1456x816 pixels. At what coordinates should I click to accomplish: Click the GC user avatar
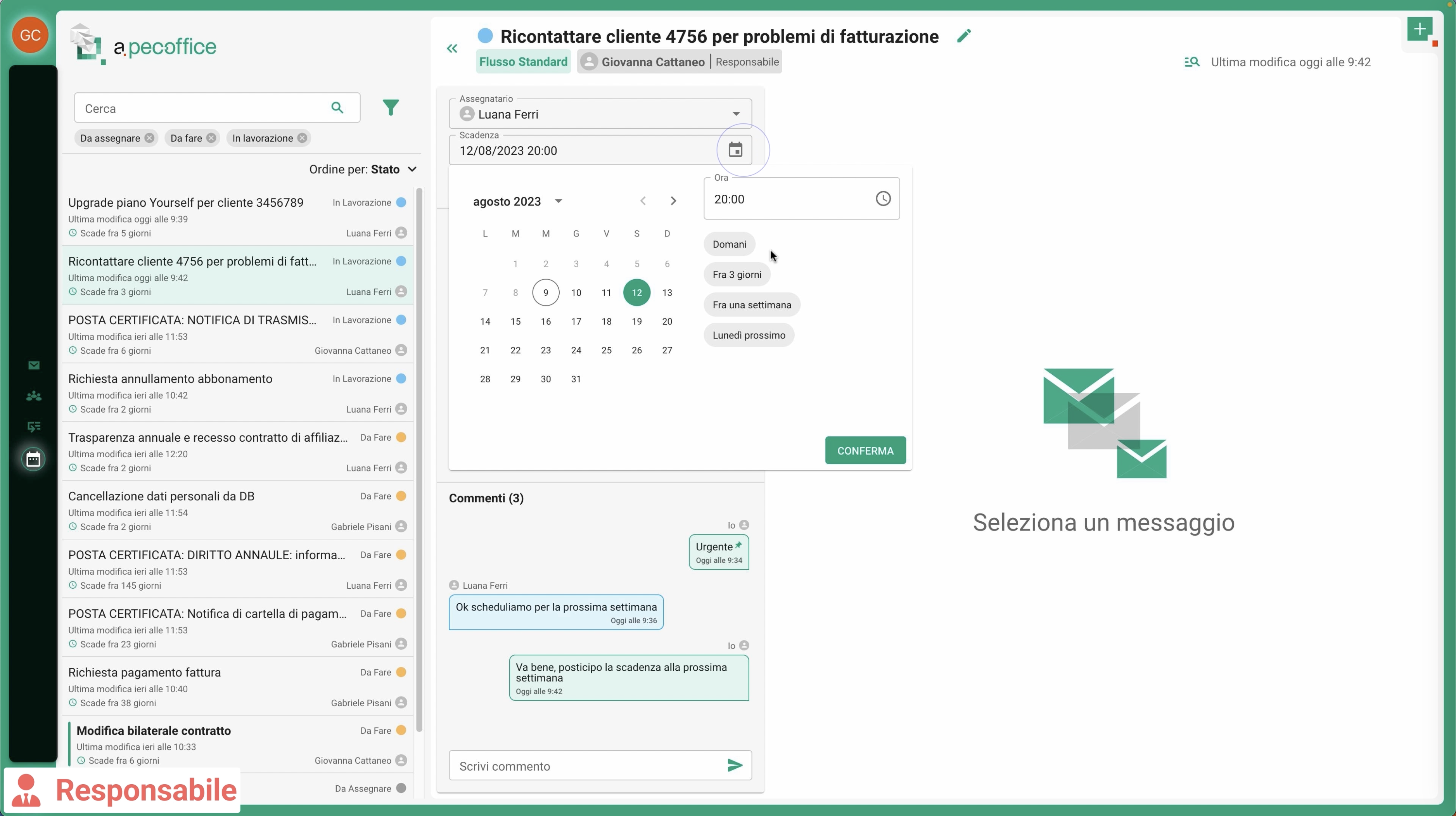30,35
